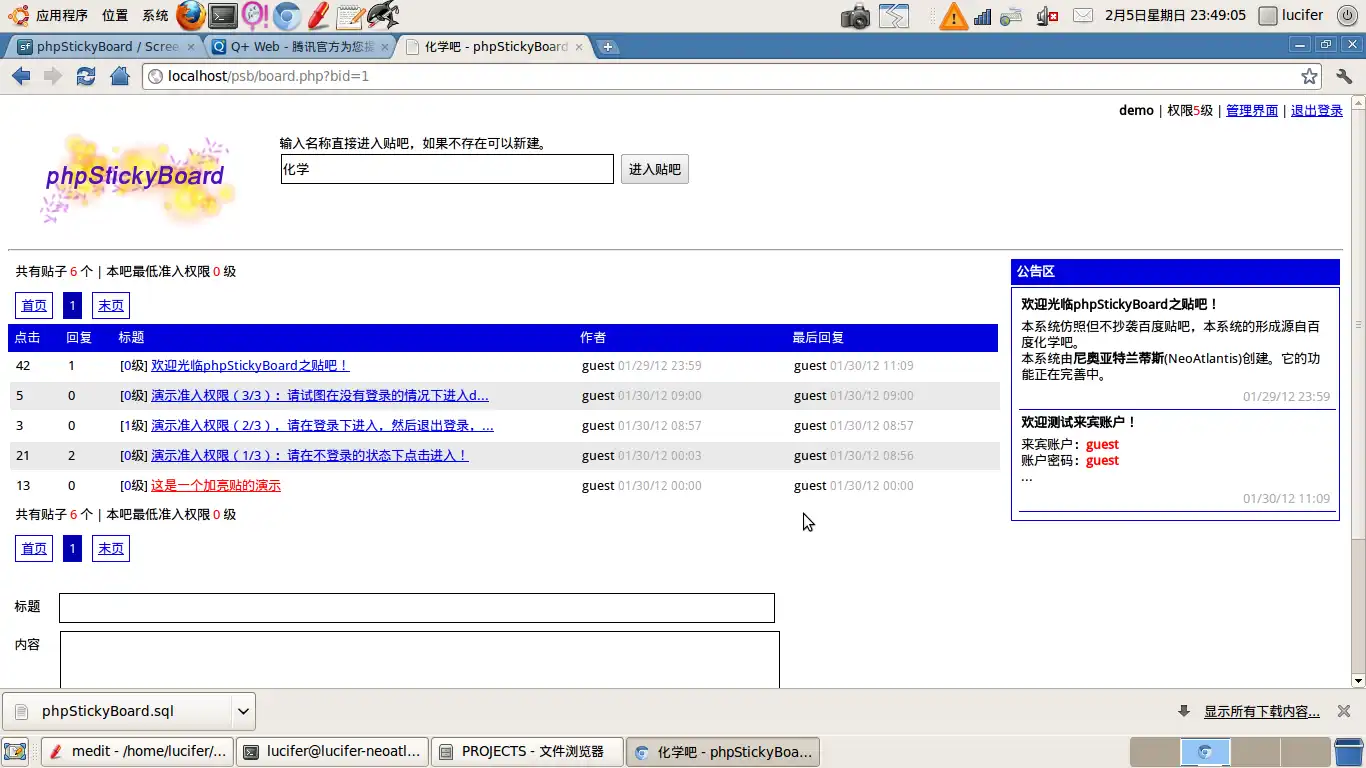
Task: Click the camera screenshot icon in panel
Action: [855, 16]
